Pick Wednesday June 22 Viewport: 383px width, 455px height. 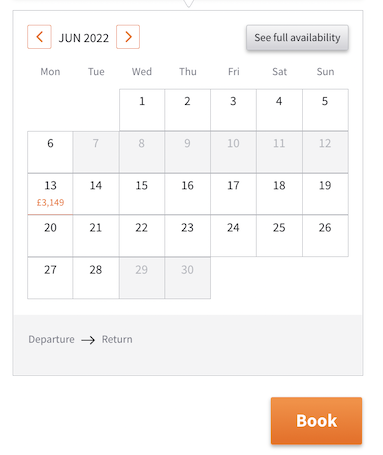[142, 236]
